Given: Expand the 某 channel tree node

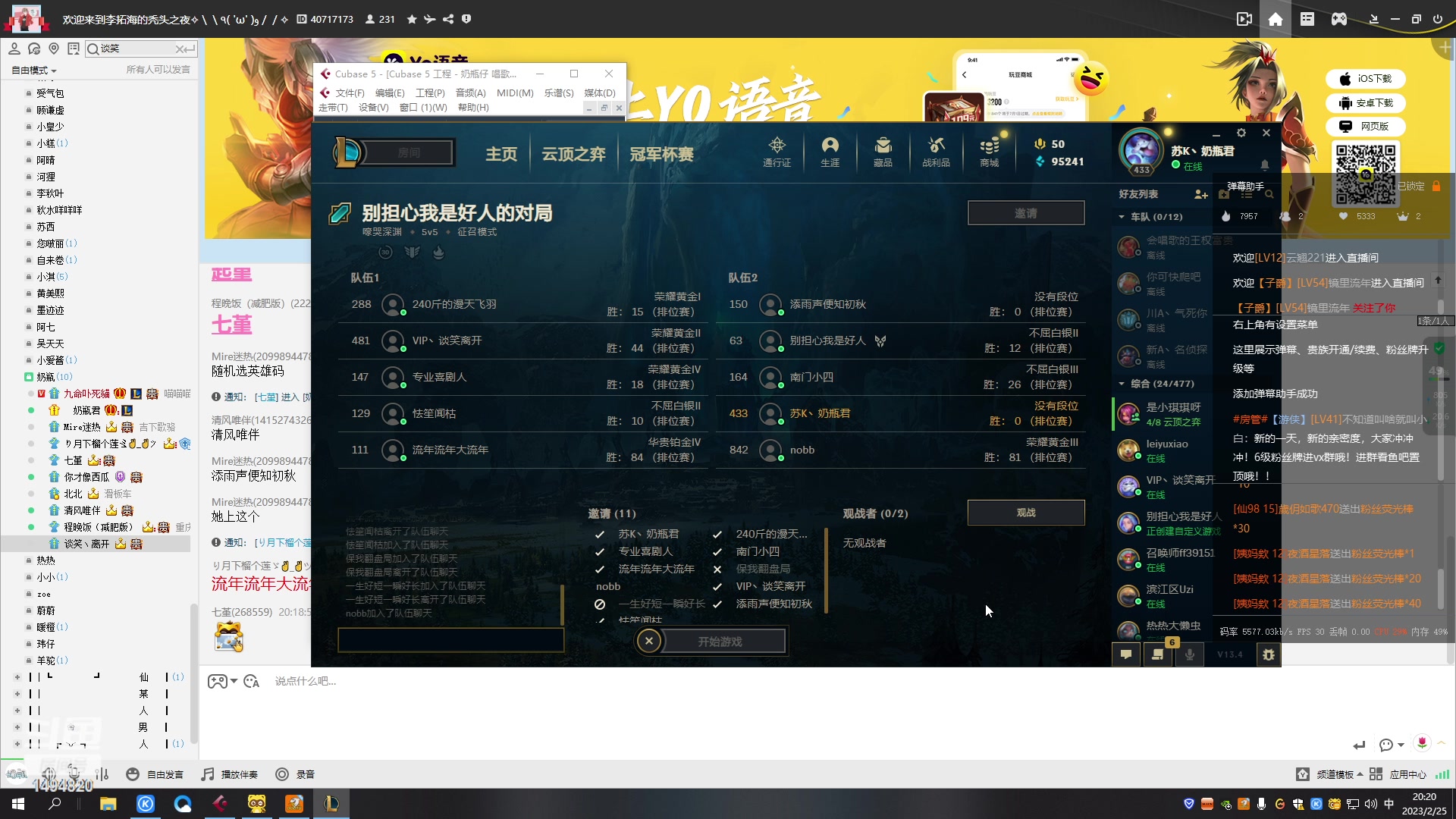Looking at the screenshot, I should pos(17,694).
